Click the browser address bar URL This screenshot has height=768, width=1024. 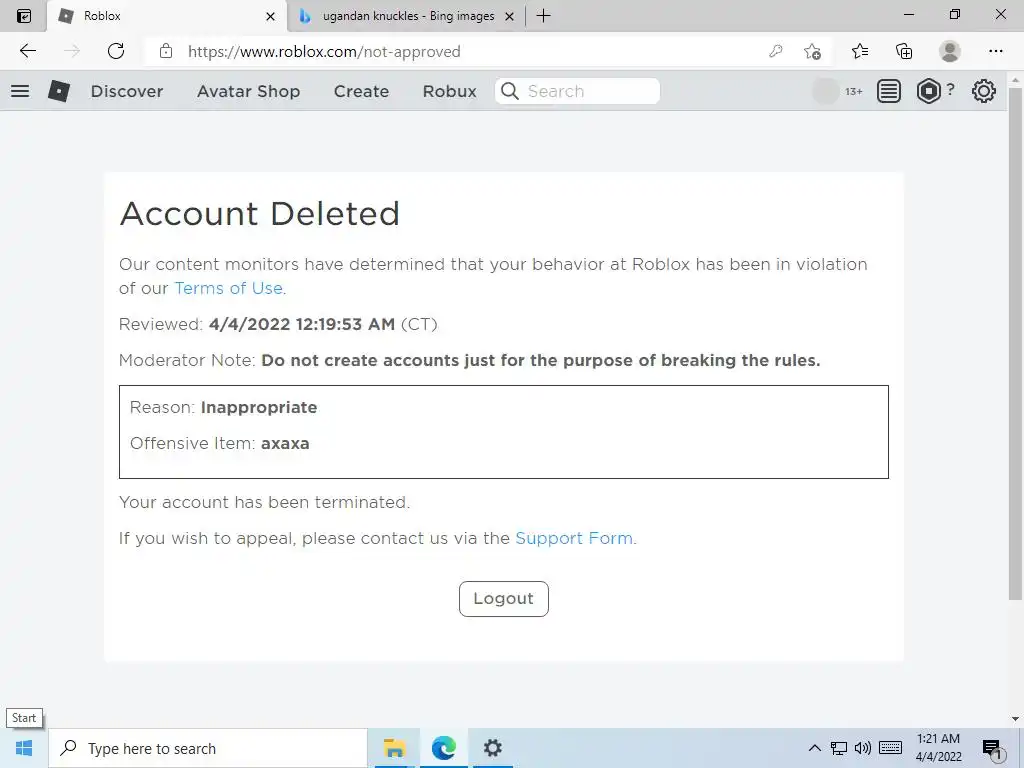324,52
